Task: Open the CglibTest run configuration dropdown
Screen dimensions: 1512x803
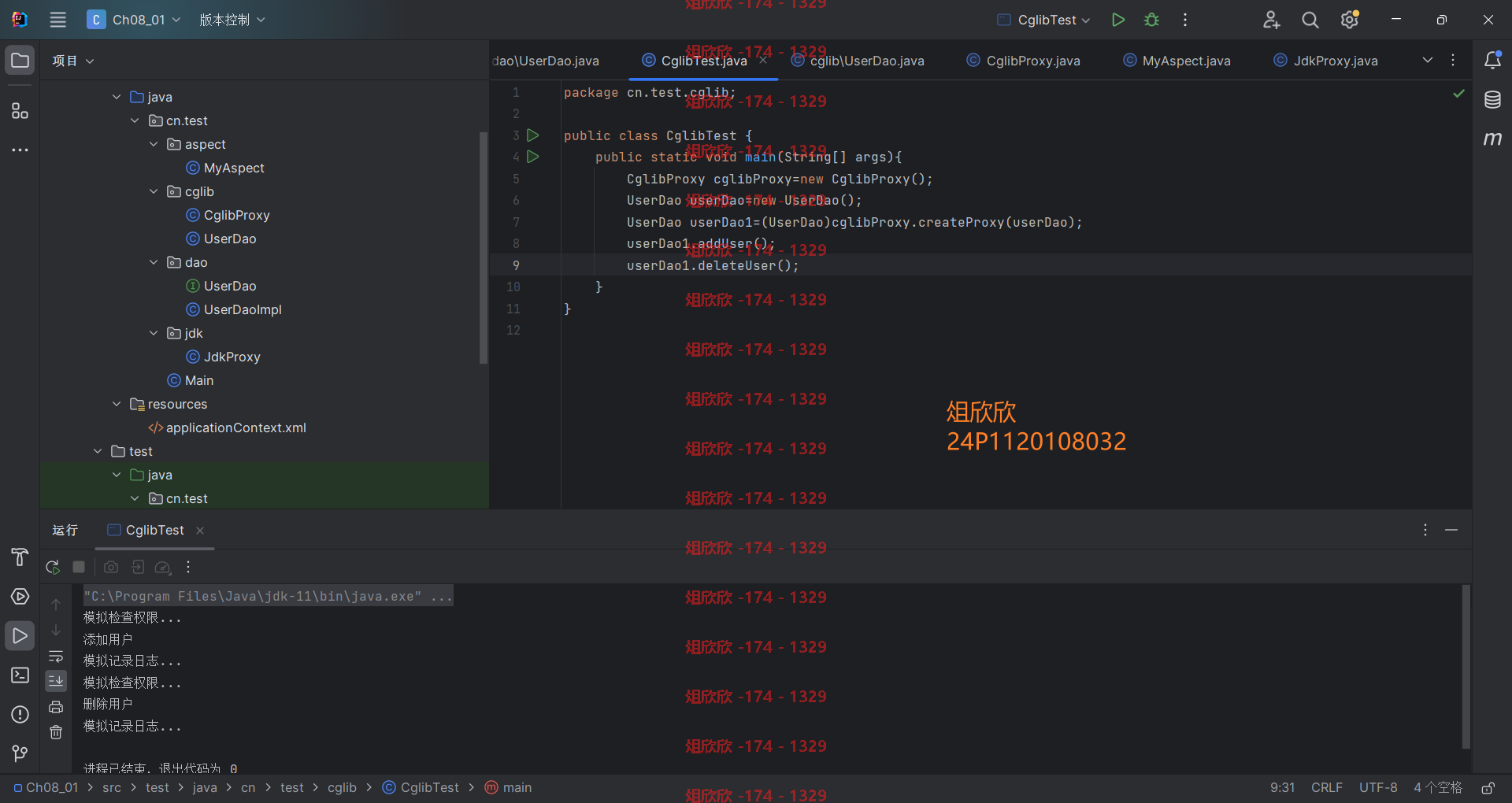Action: pos(1043,20)
